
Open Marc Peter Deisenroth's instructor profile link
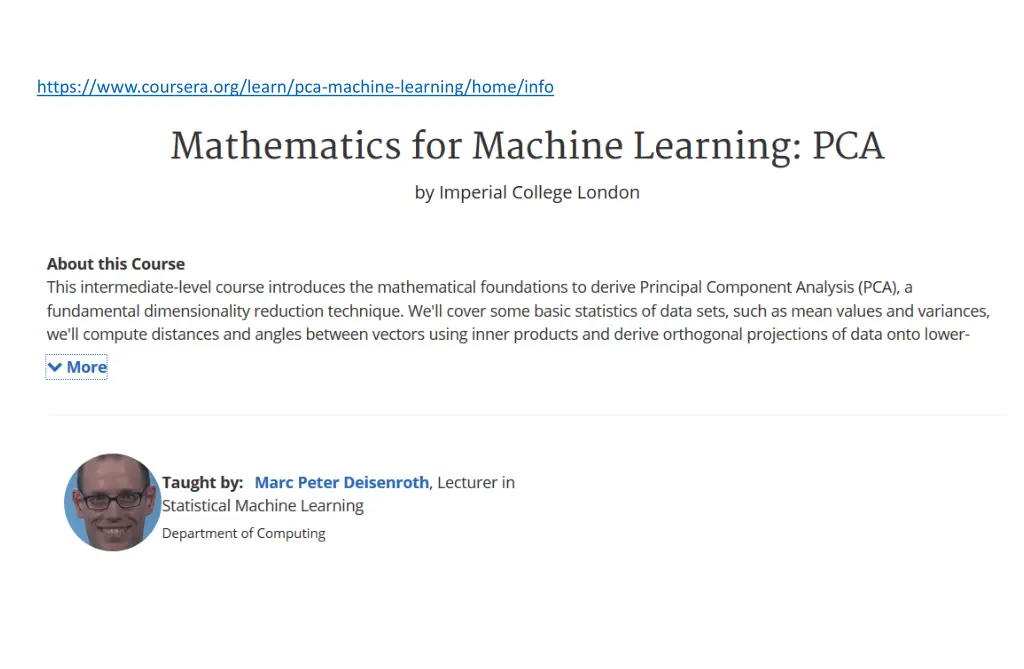[342, 483]
